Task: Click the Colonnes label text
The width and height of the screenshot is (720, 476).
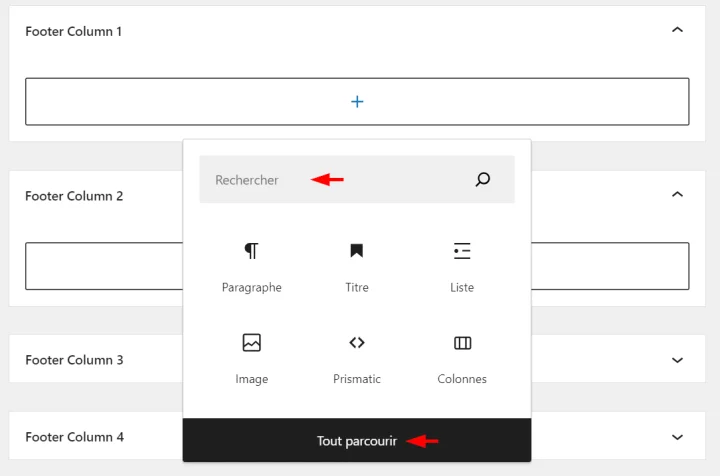Action: (x=462, y=379)
